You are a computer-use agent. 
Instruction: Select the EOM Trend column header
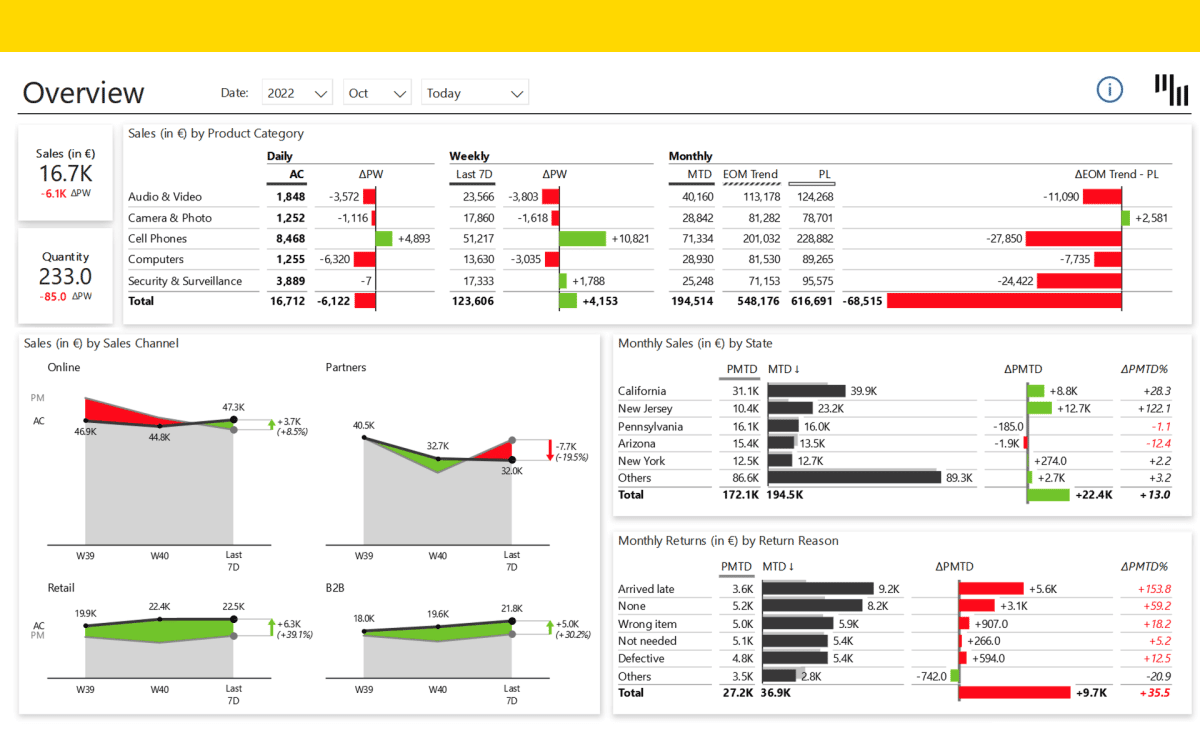pos(750,175)
